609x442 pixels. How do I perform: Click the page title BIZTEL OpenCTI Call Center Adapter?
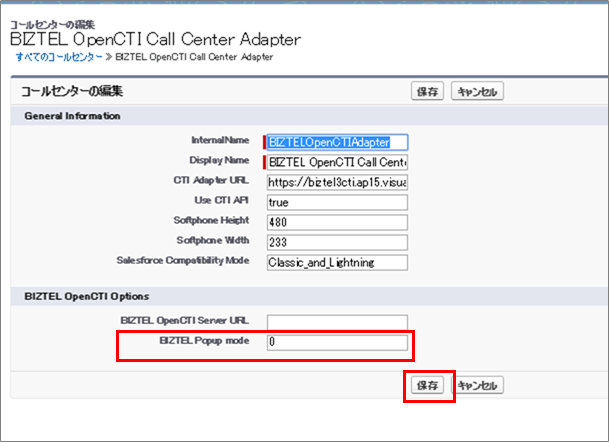tap(155, 39)
